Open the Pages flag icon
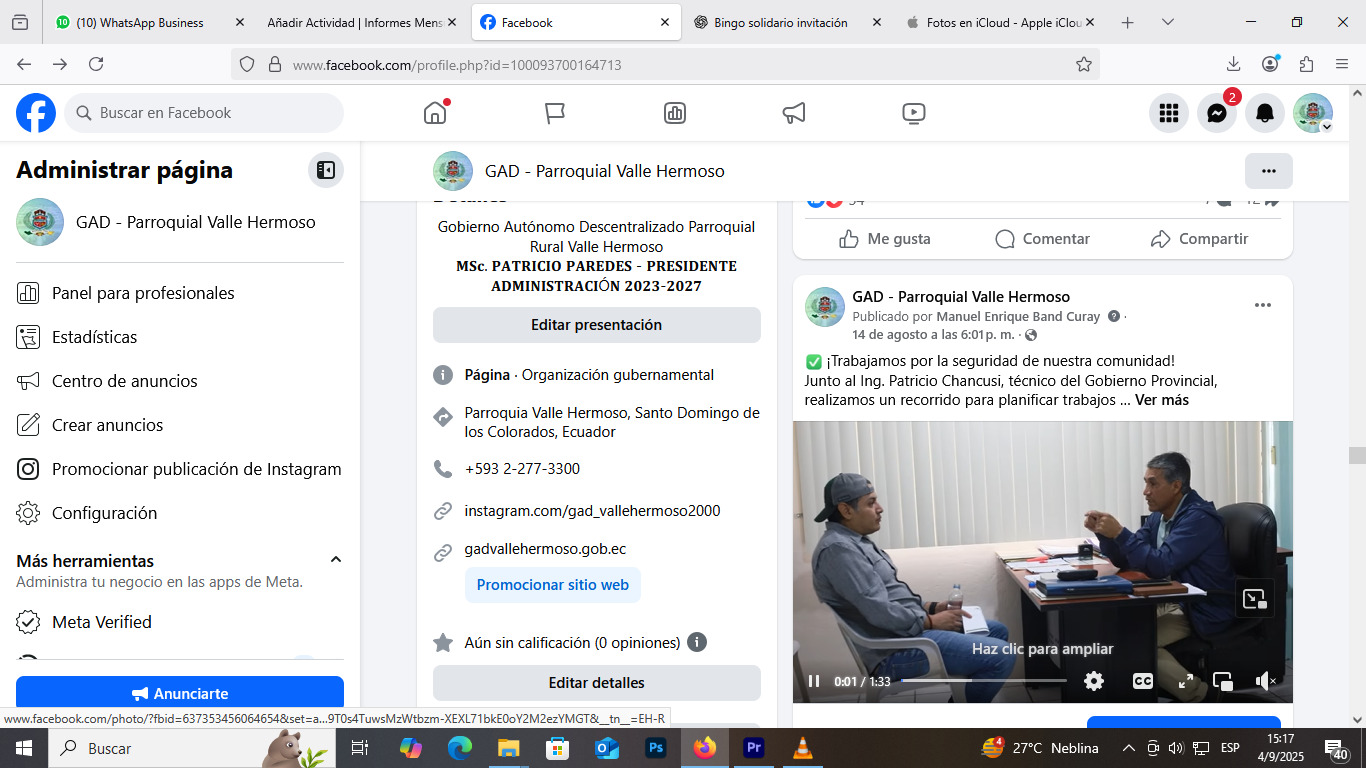The height and width of the screenshot is (768, 1366). tap(555, 113)
